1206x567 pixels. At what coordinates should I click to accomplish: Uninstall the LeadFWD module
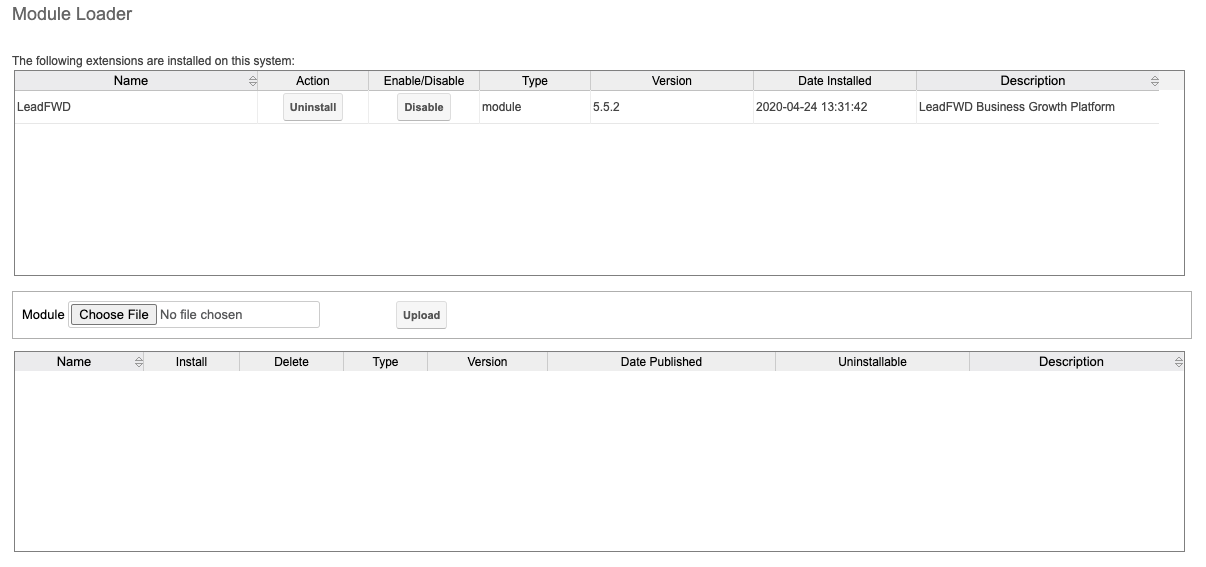click(313, 107)
